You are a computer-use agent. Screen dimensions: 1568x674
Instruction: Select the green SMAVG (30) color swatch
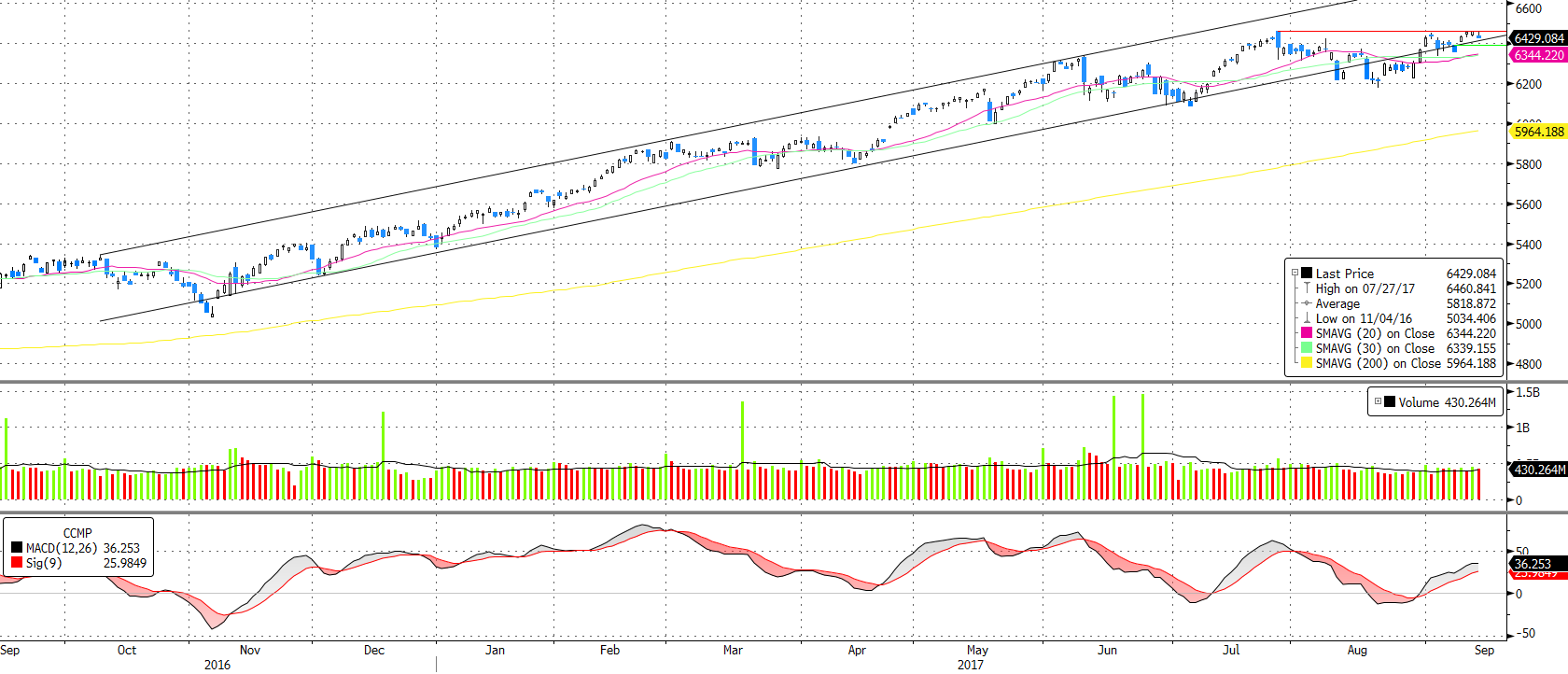tap(1307, 348)
